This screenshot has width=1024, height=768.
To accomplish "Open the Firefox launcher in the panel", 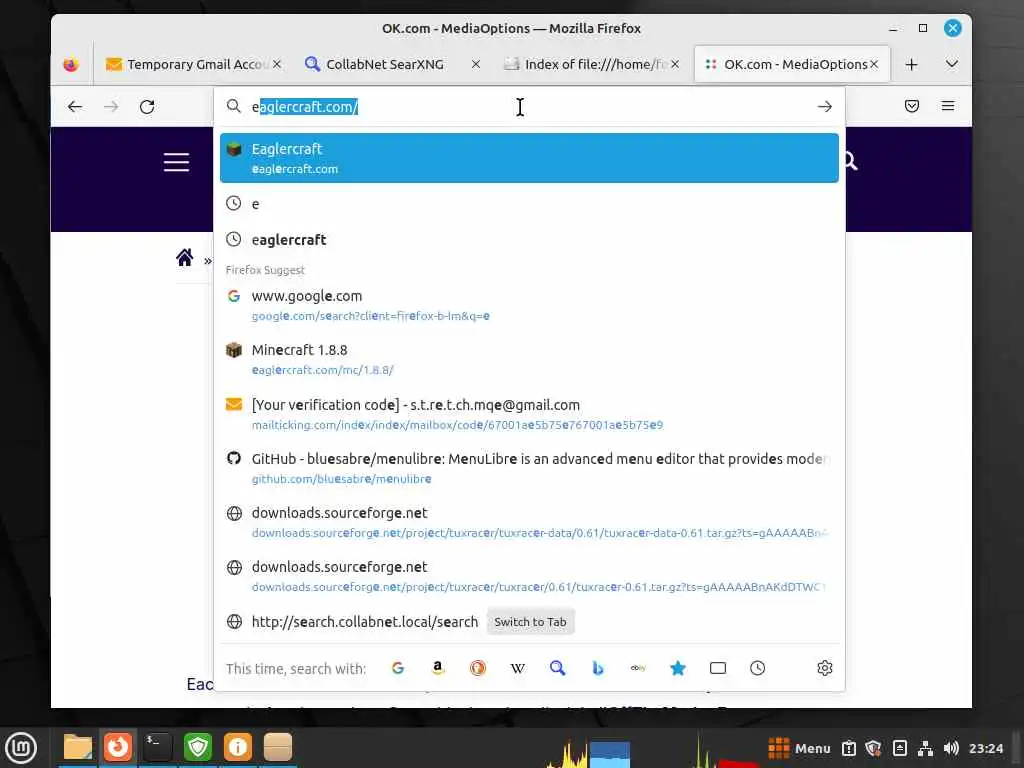I will 118,747.
